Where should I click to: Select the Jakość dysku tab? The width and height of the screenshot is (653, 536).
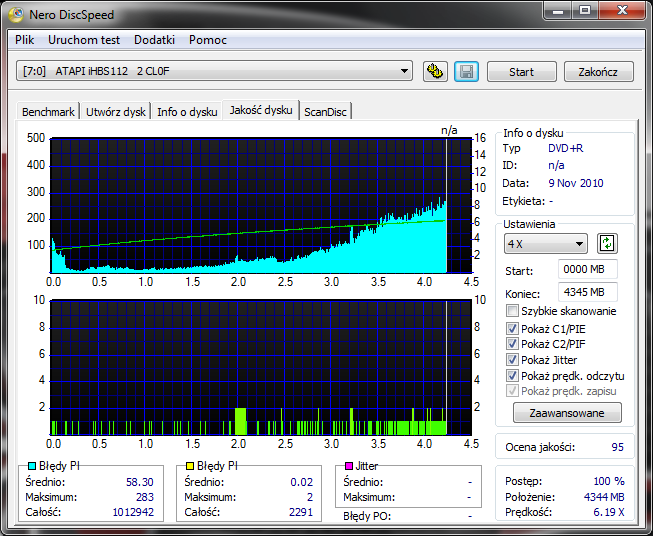click(x=261, y=110)
